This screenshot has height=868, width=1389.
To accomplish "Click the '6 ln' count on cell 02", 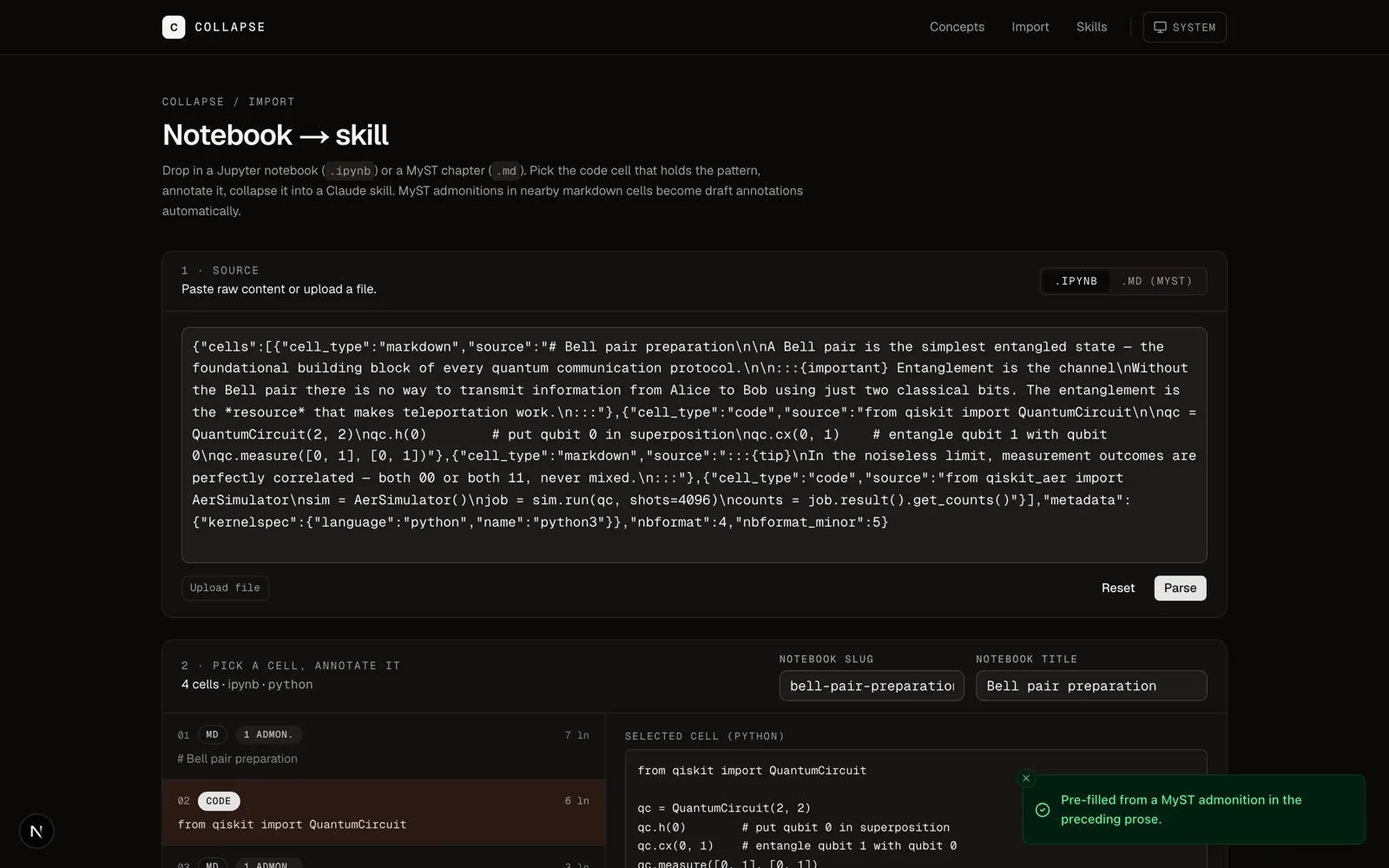I will pos(576,801).
